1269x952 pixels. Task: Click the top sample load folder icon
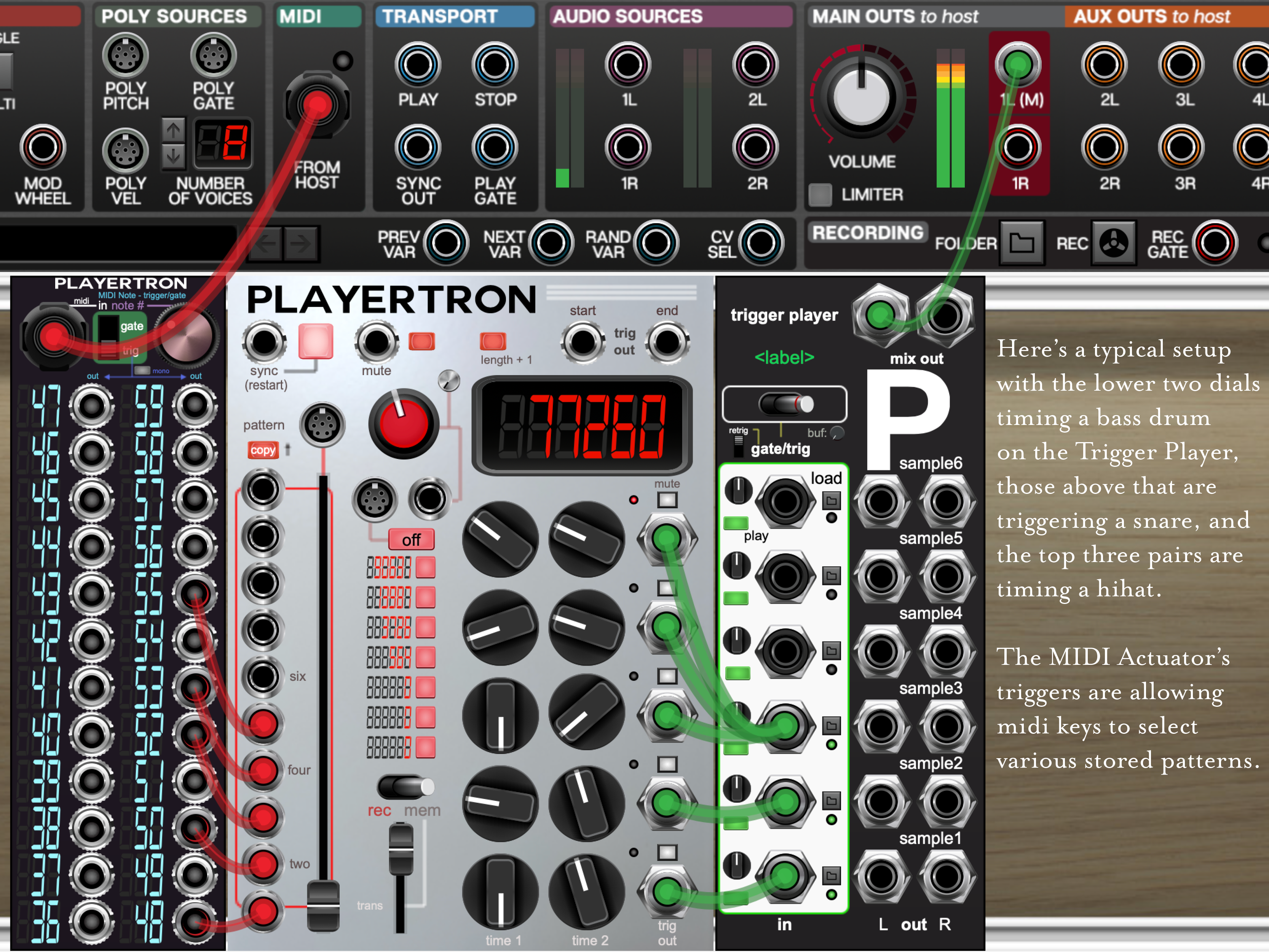click(x=831, y=501)
